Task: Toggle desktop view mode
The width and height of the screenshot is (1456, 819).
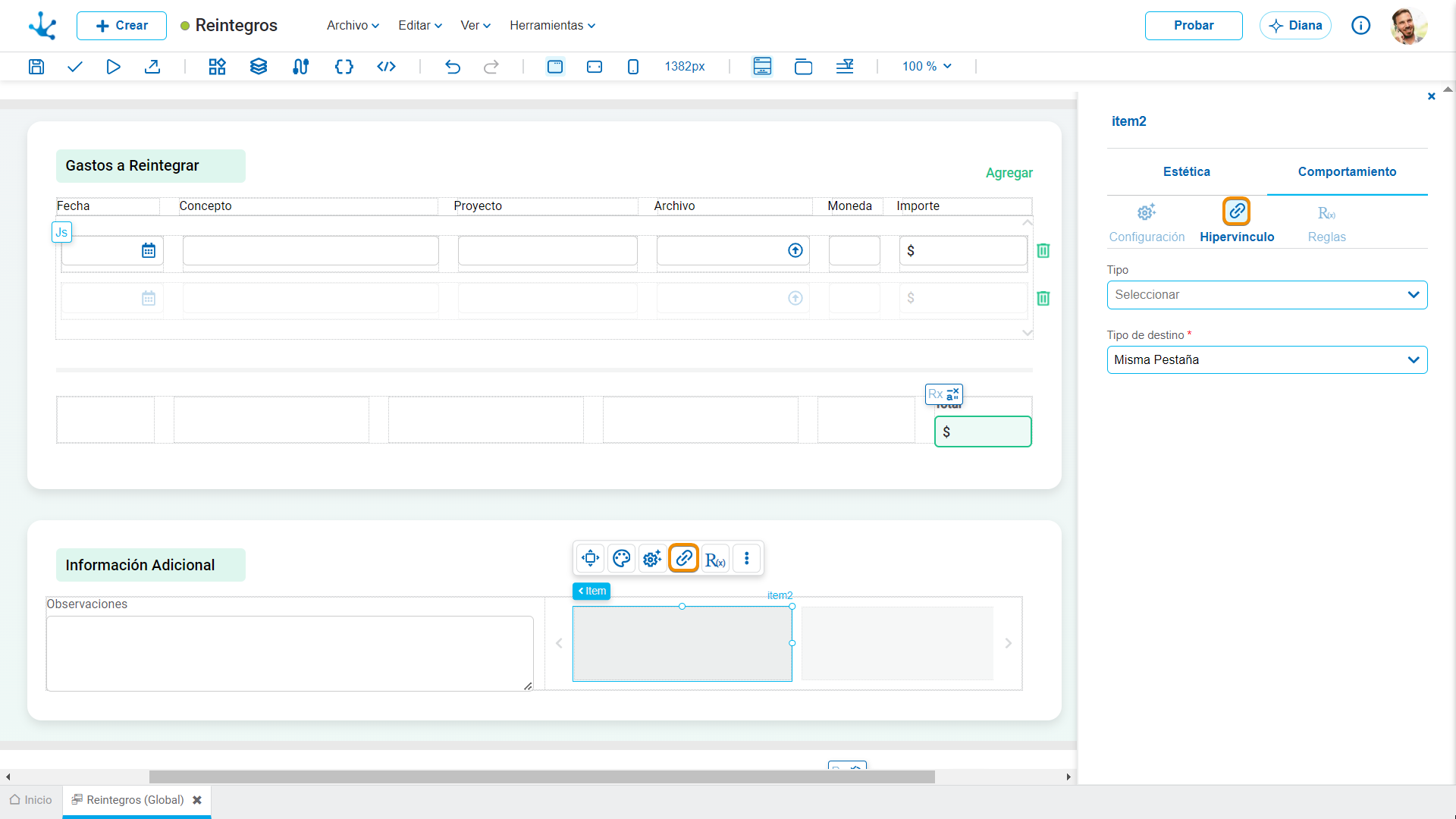Action: coord(555,67)
